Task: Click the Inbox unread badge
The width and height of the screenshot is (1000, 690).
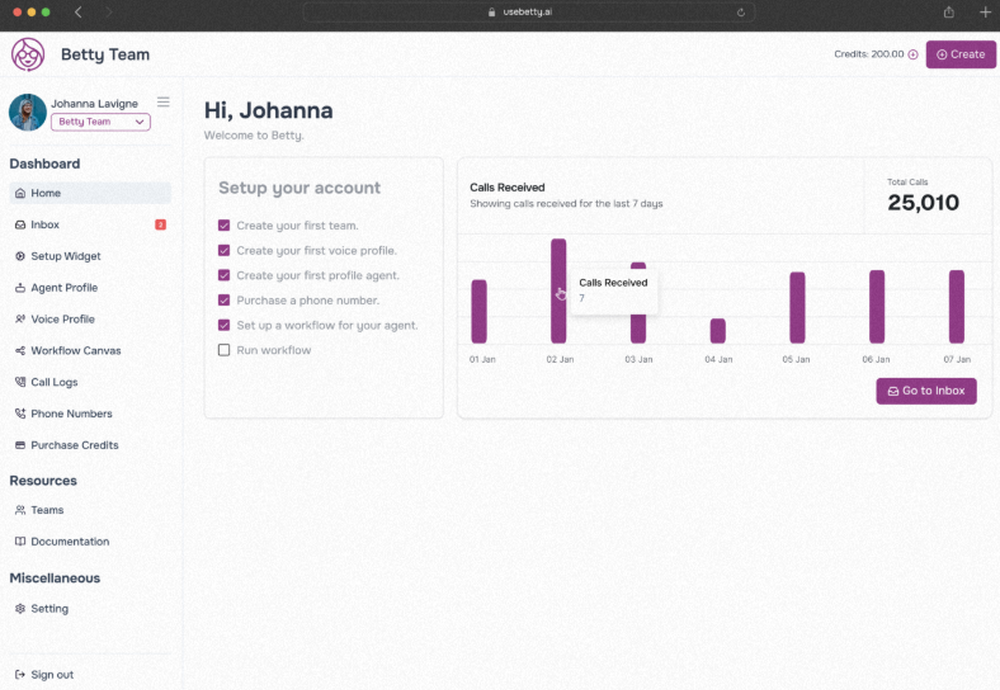Action: click(x=161, y=224)
